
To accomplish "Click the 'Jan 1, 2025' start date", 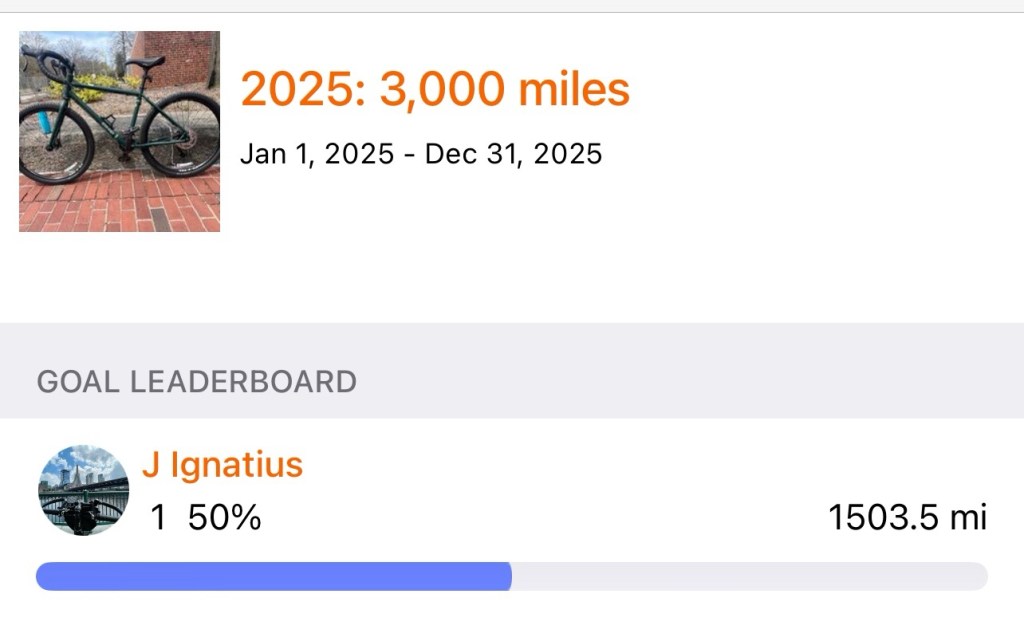I will [x=317, y=154].
